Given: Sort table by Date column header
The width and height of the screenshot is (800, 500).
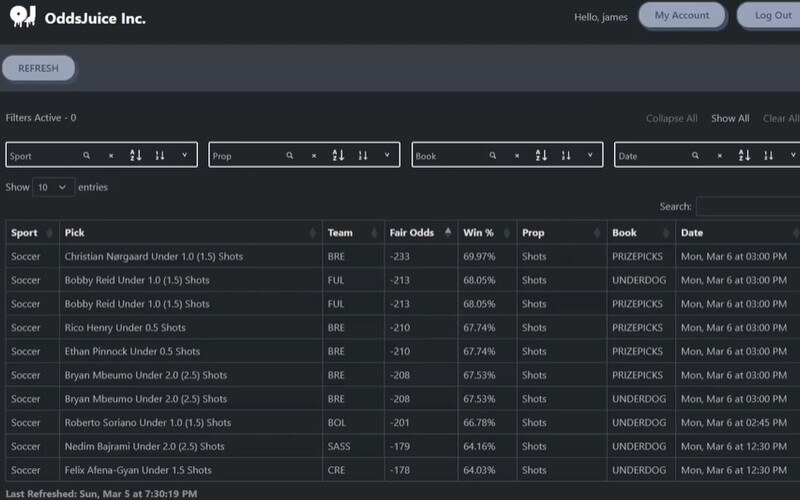Looking at the screenshot, I should (738, 233).
